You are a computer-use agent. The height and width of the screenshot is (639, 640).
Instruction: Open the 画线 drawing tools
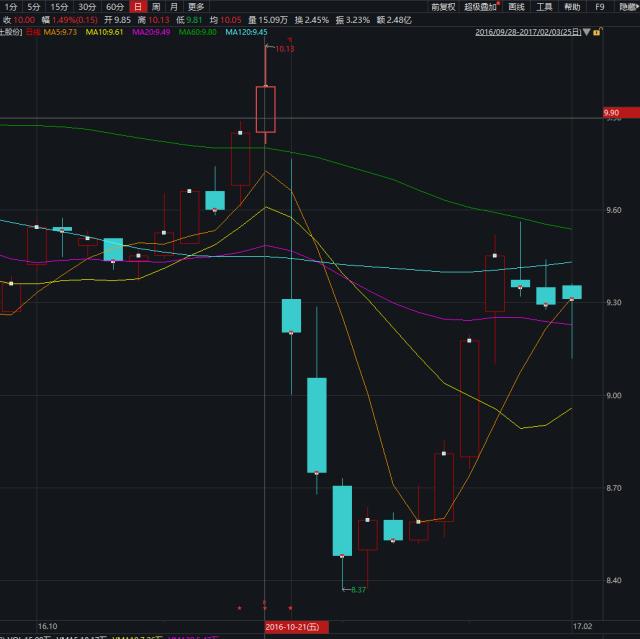(516, 6)
